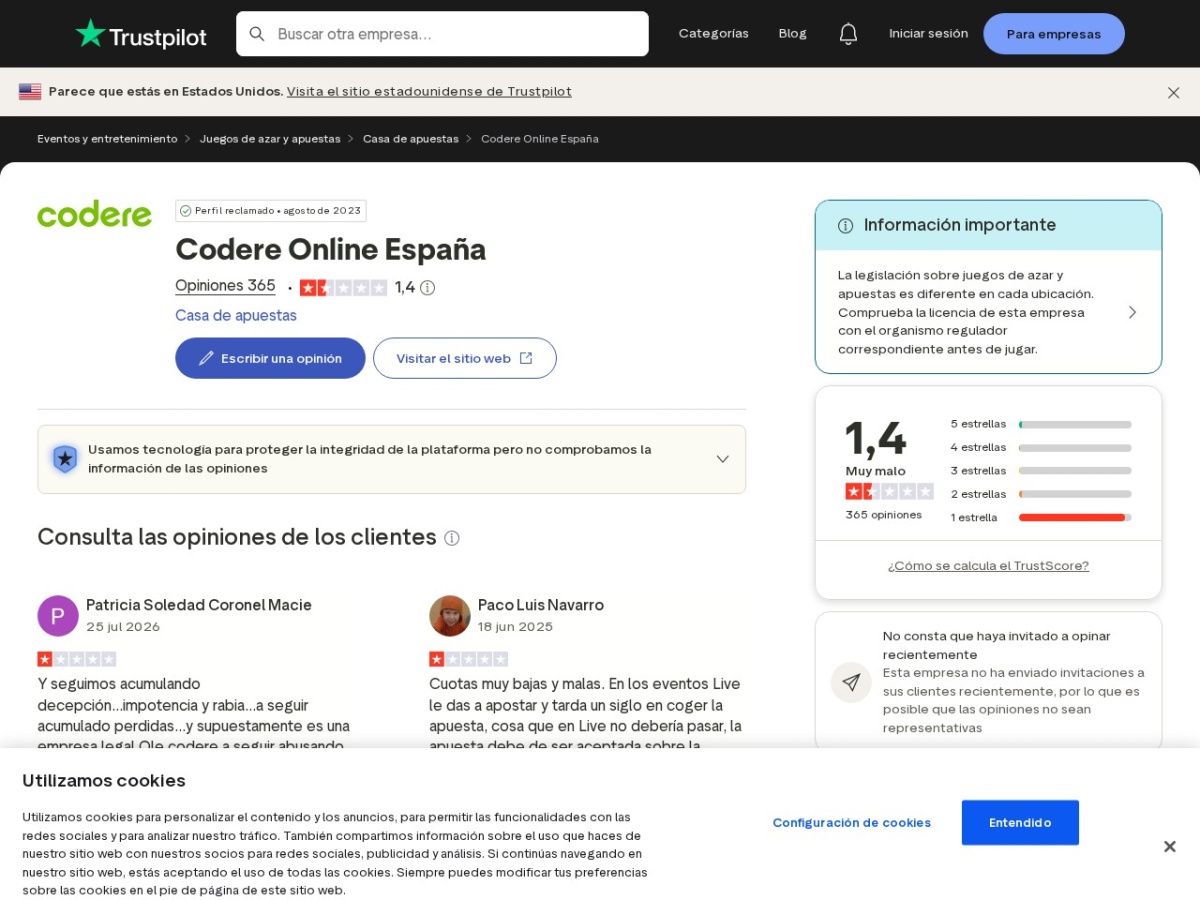Click star rating on Patricia's review

[x=77, y=659]
